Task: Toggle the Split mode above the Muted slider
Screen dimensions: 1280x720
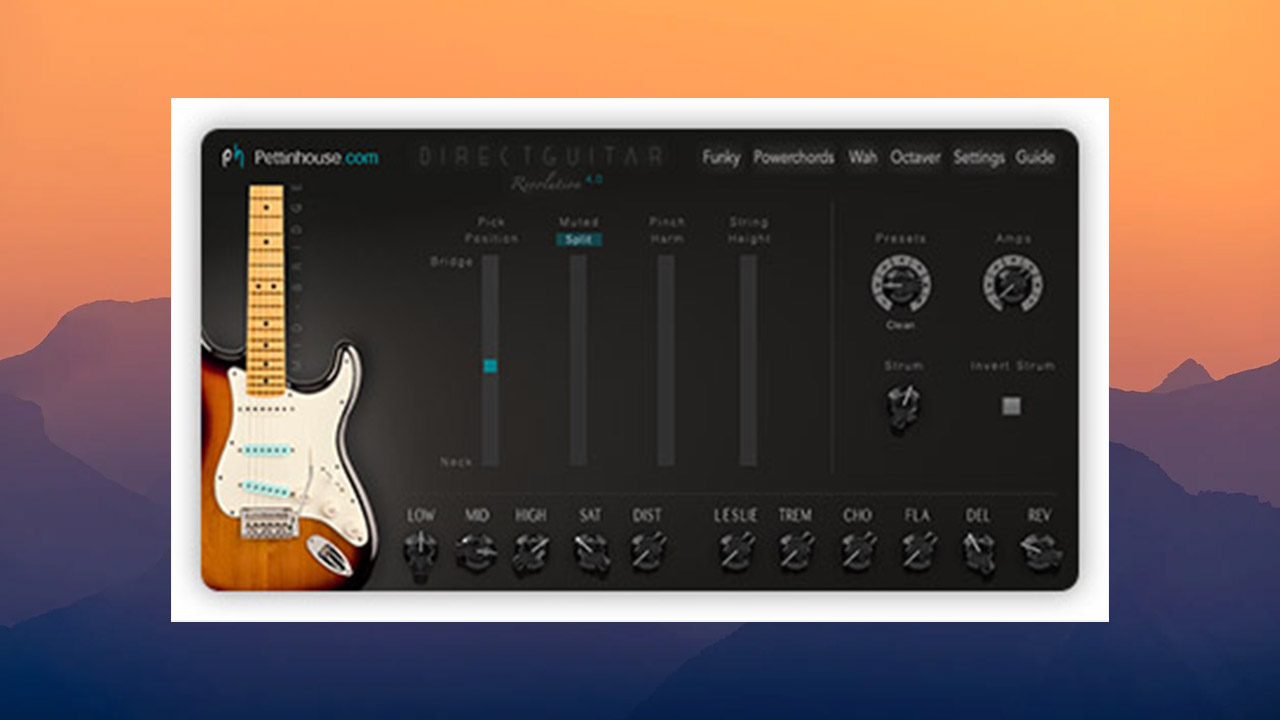Action: [x=581, y=241]
